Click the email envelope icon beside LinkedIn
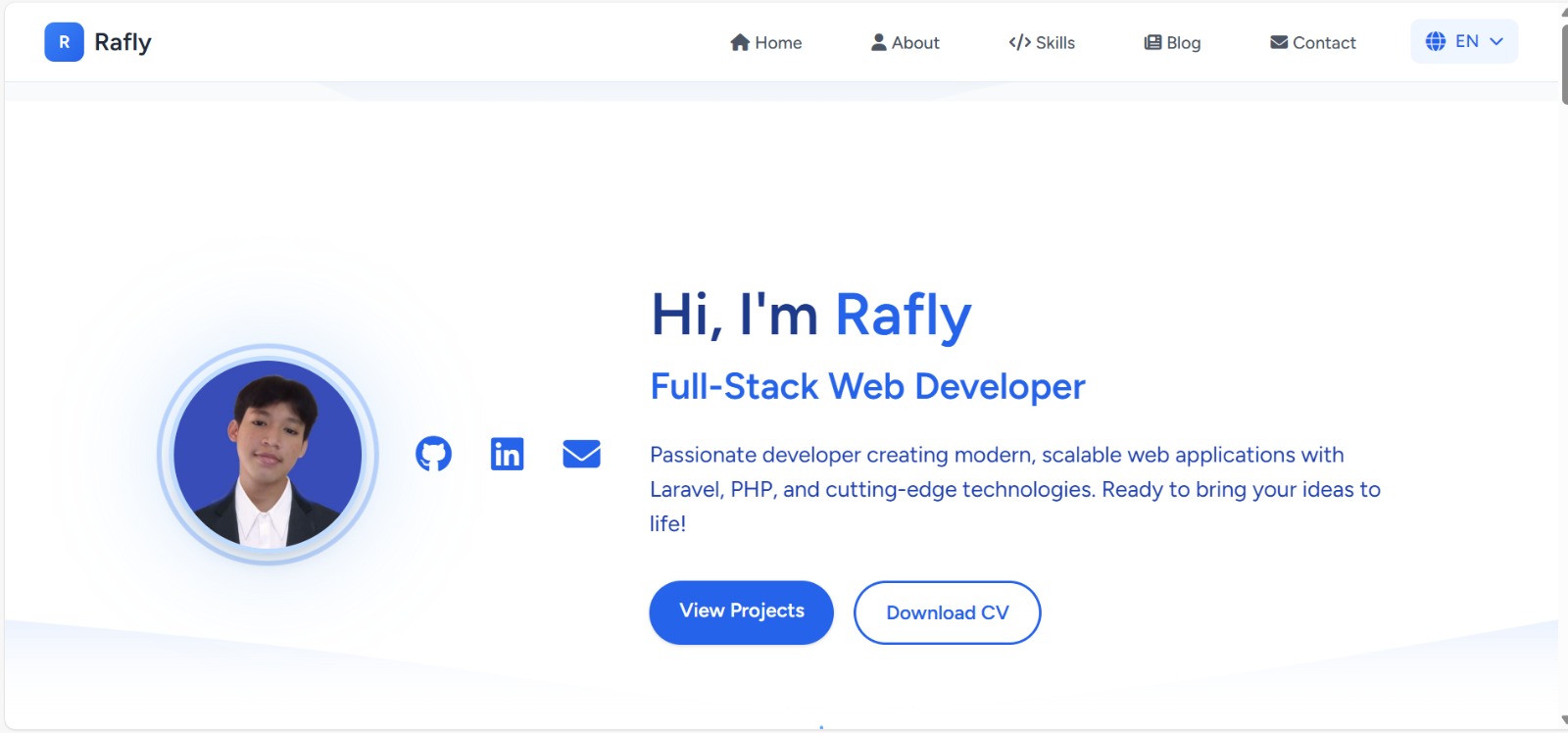This screenshot has height=733, width=1568. click(581, 454)
